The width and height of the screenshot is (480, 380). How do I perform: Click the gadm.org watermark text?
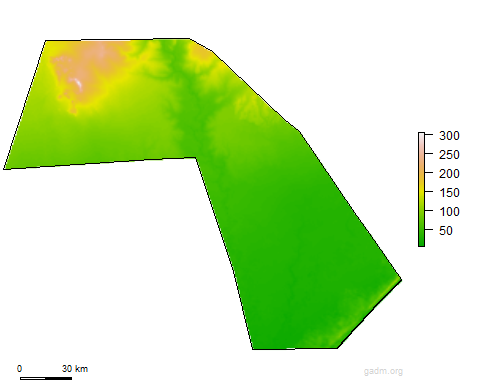[383, 371]
